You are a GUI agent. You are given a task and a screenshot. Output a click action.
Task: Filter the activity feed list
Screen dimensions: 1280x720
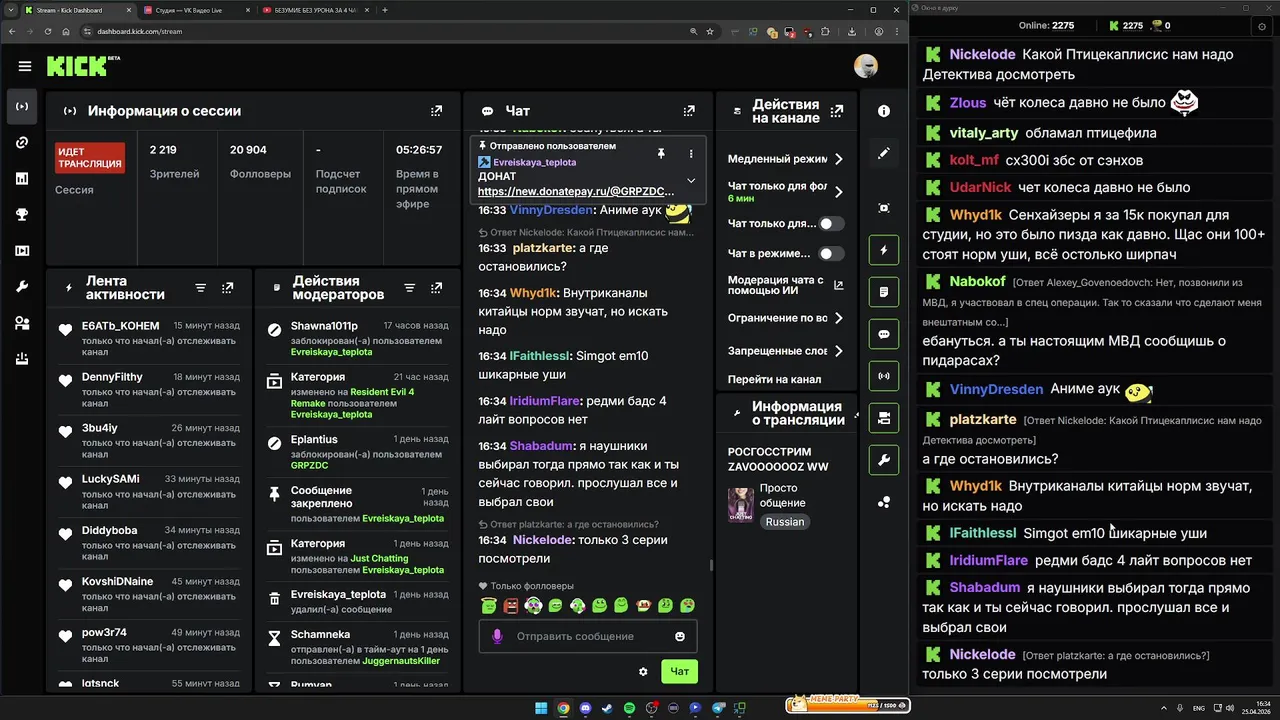200,288
